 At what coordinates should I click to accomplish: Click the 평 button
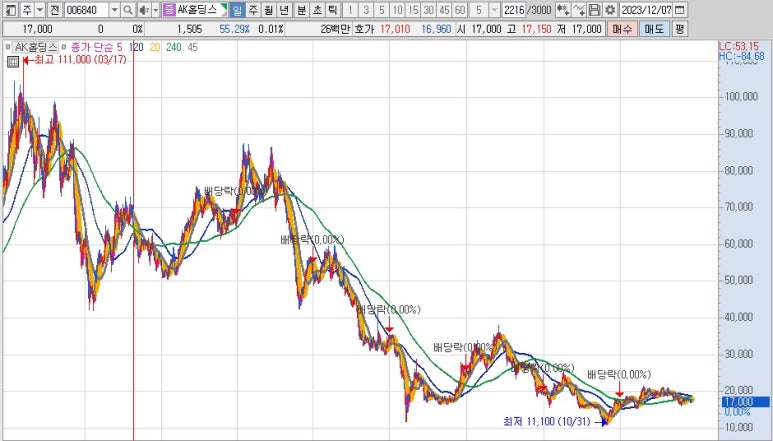680,29
